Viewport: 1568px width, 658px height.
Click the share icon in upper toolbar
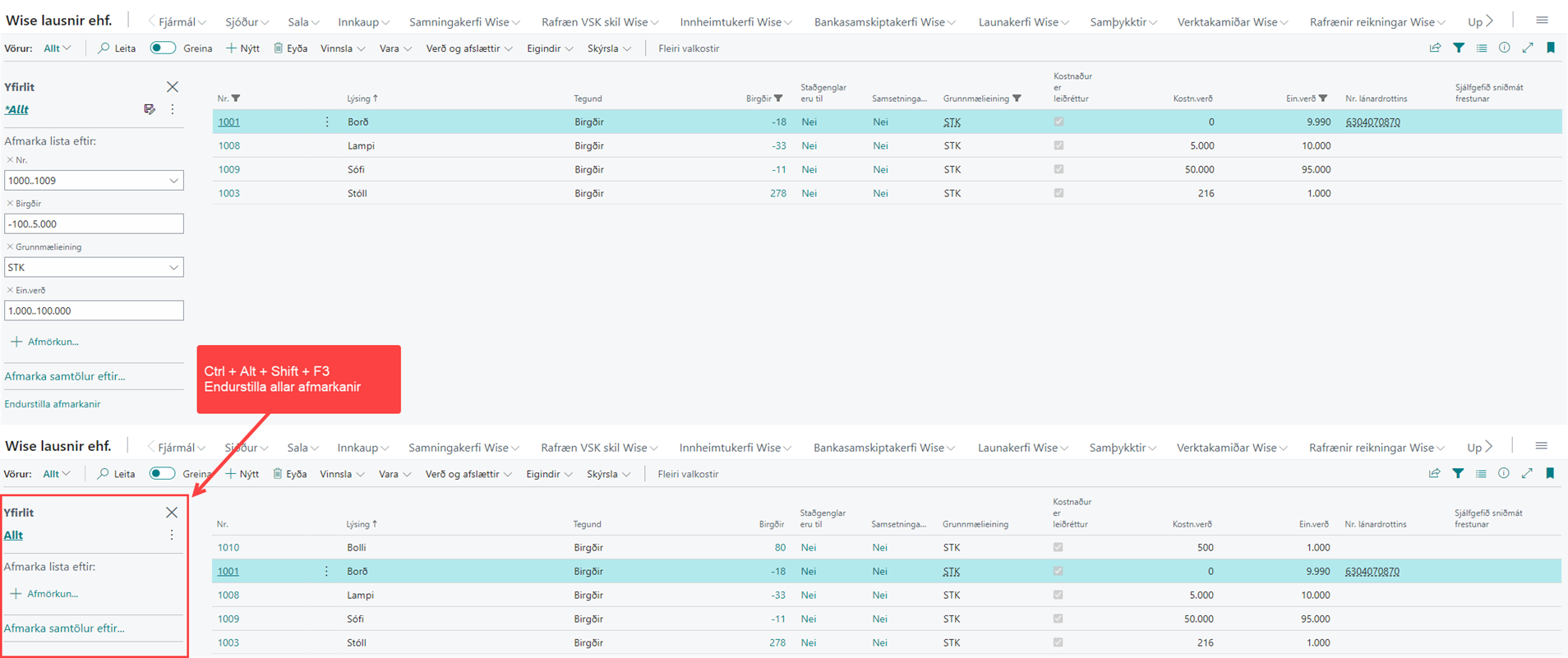click(1435, 48)
